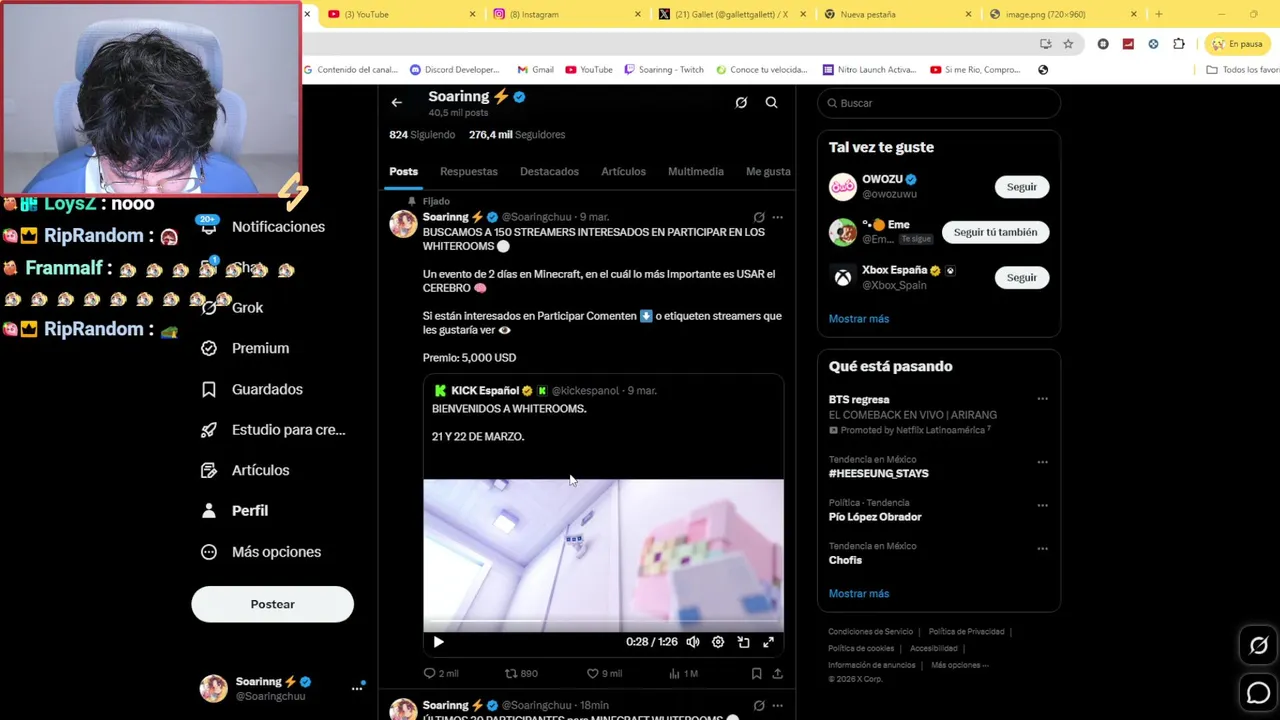
Task: Mute the video with the speaker icon
Action: point(693,642)
